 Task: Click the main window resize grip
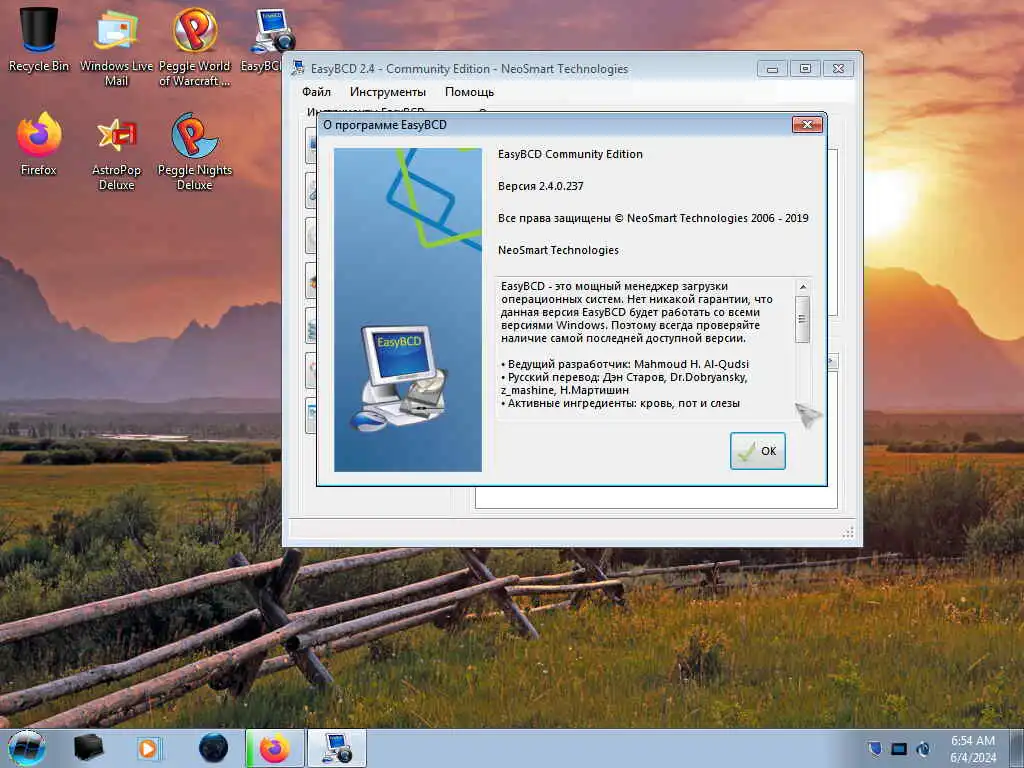848,532
